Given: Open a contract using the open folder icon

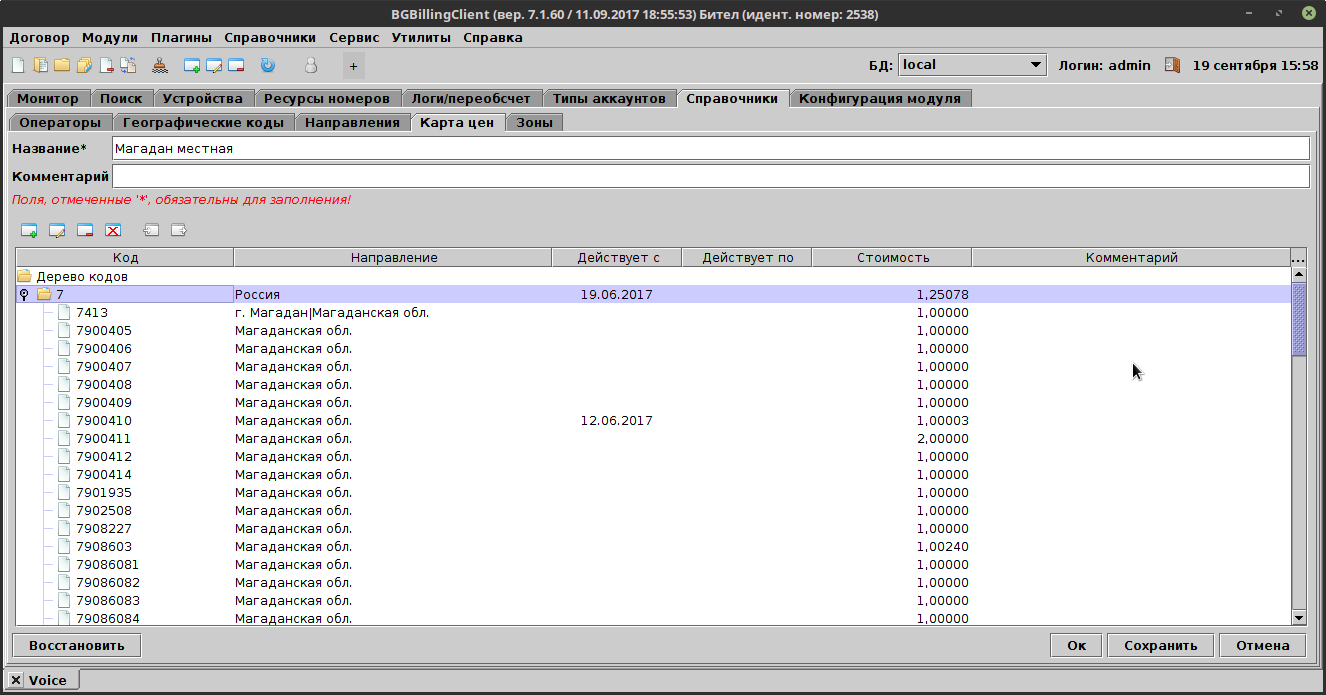Looking at the screenshot, I should (x=61, y=64).
